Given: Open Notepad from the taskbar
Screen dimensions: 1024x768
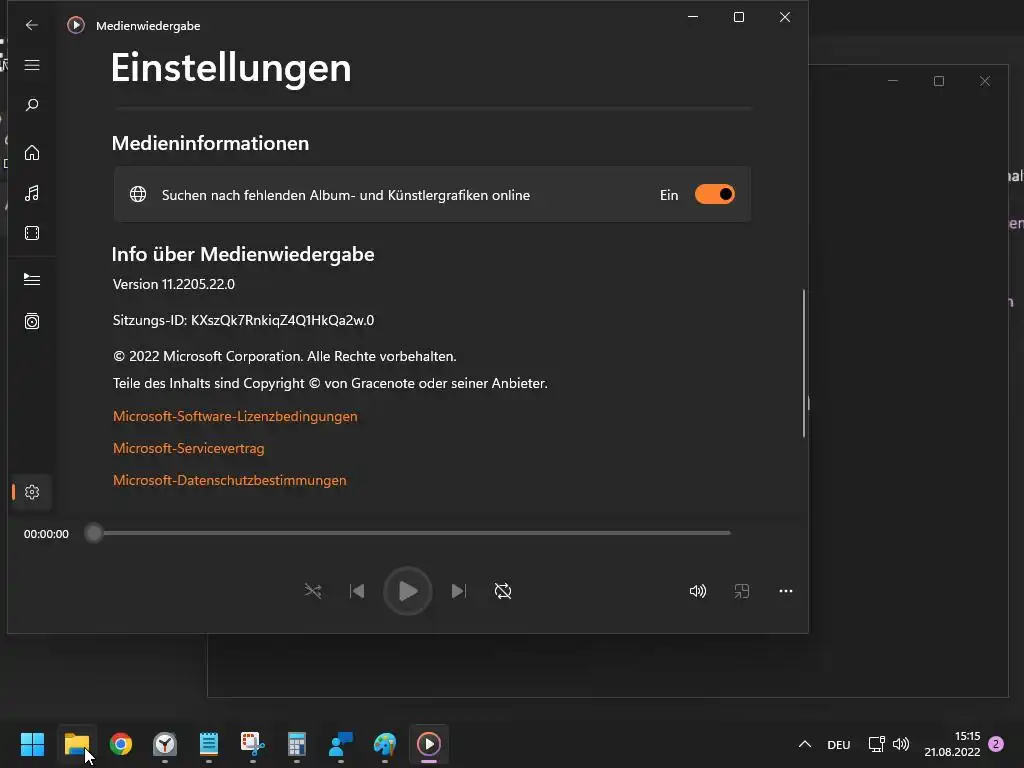Looking at the screenshot, I should 209,744.
